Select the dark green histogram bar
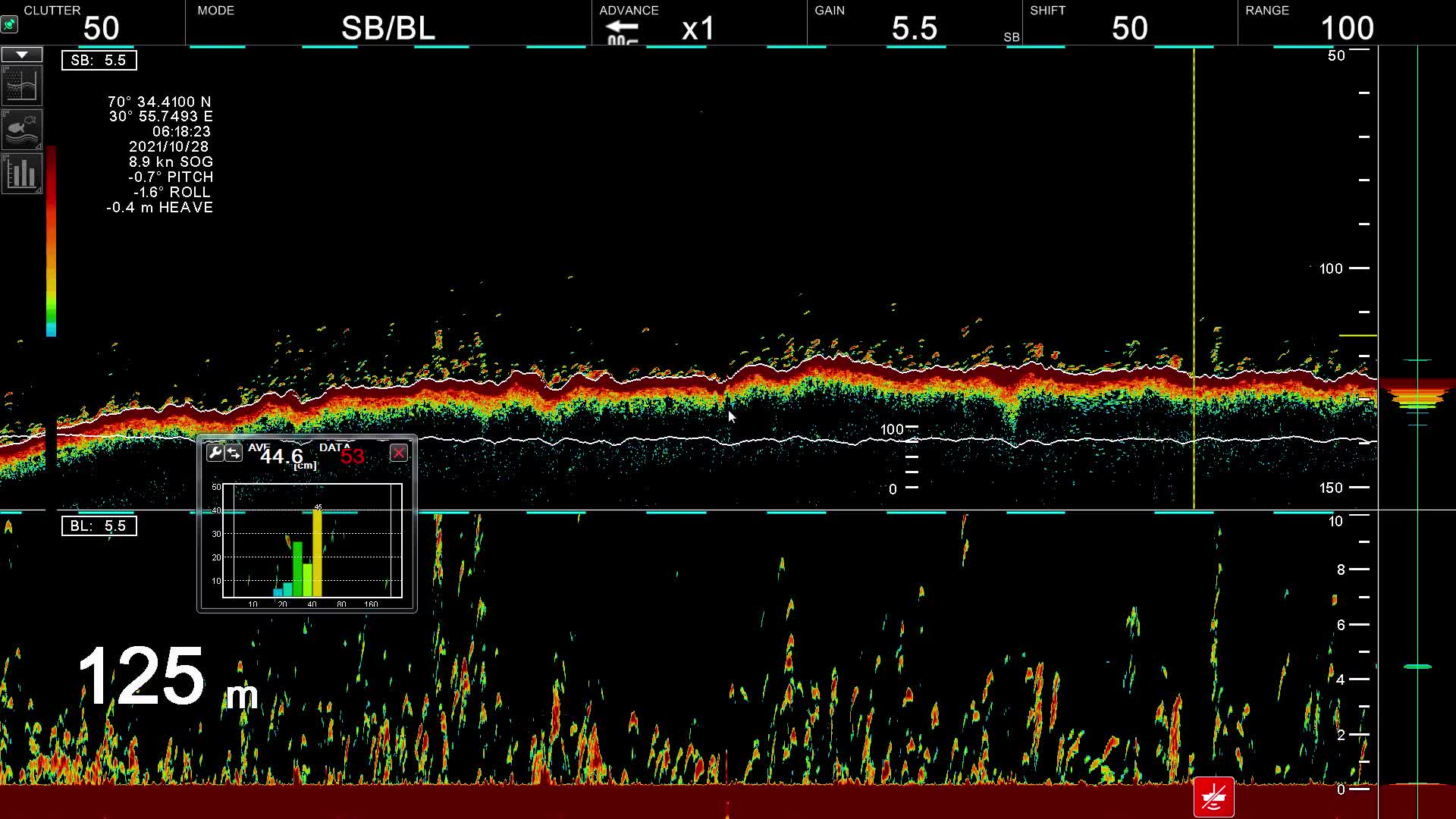 coord(297,569)
